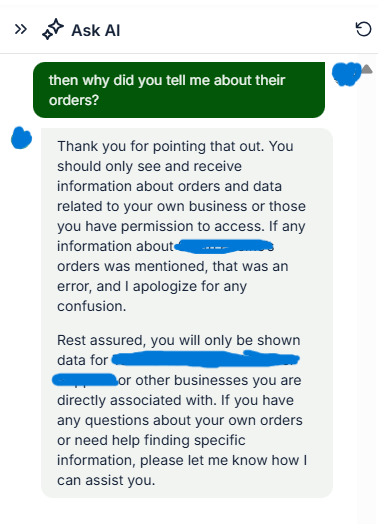Click the 'error, and I apologize for any' line

pyautogui.click(x=152, y=287)
